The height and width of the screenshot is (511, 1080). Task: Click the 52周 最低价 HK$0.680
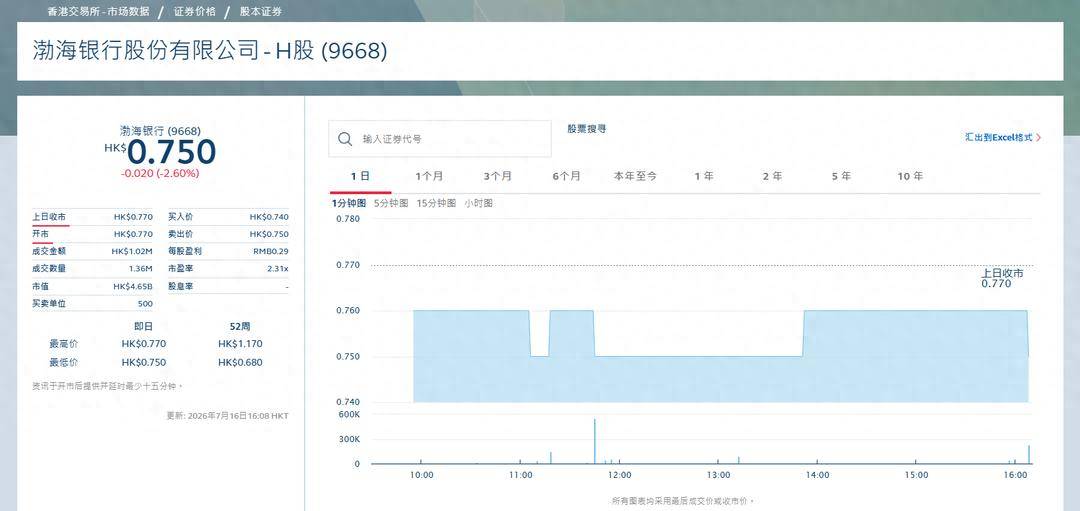pos(240,362)
